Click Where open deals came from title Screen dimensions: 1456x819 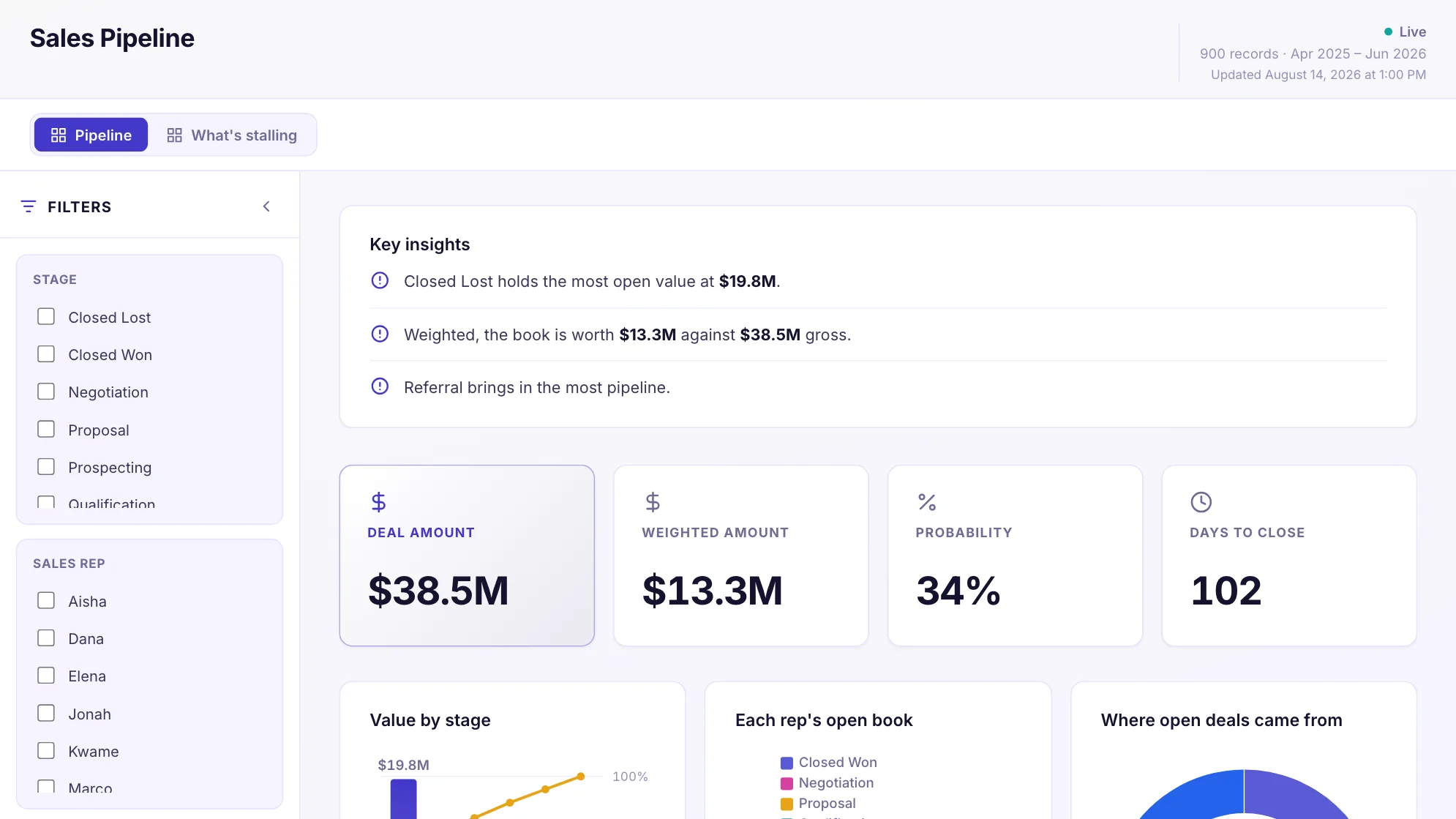(x=1222, y=720)
